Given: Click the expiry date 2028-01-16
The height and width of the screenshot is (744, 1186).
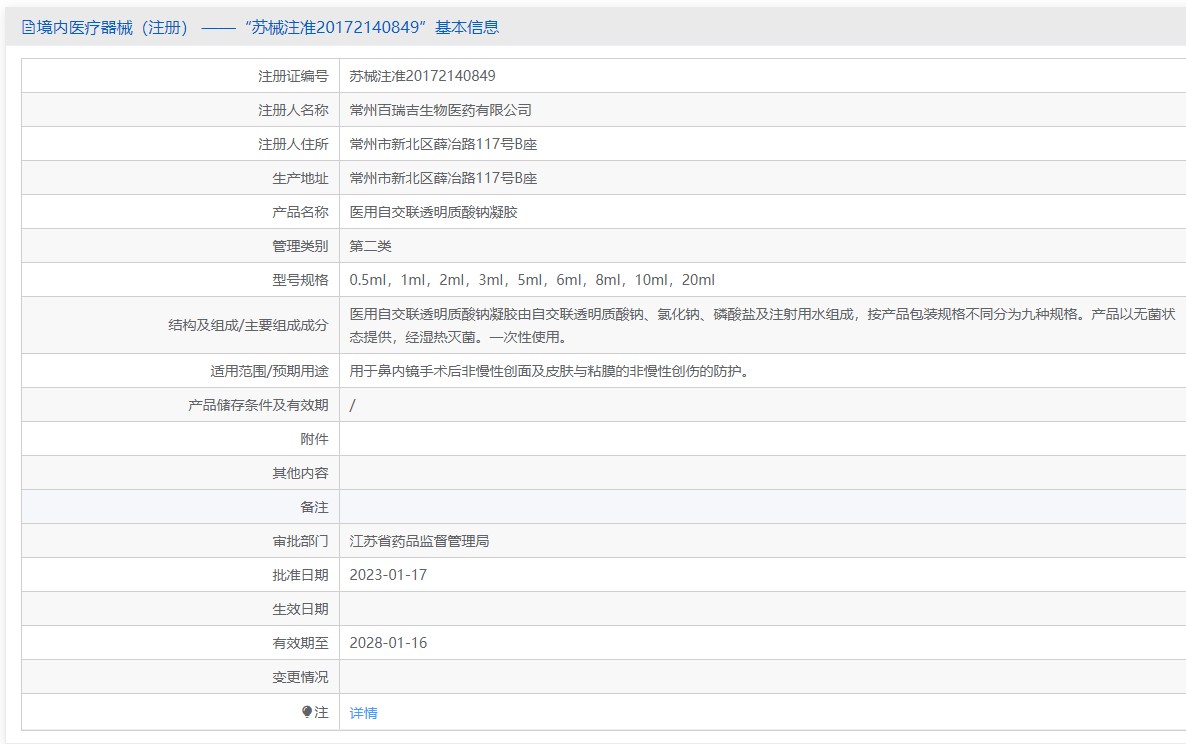Looking at the screenshot, I should tap(388, 643).
